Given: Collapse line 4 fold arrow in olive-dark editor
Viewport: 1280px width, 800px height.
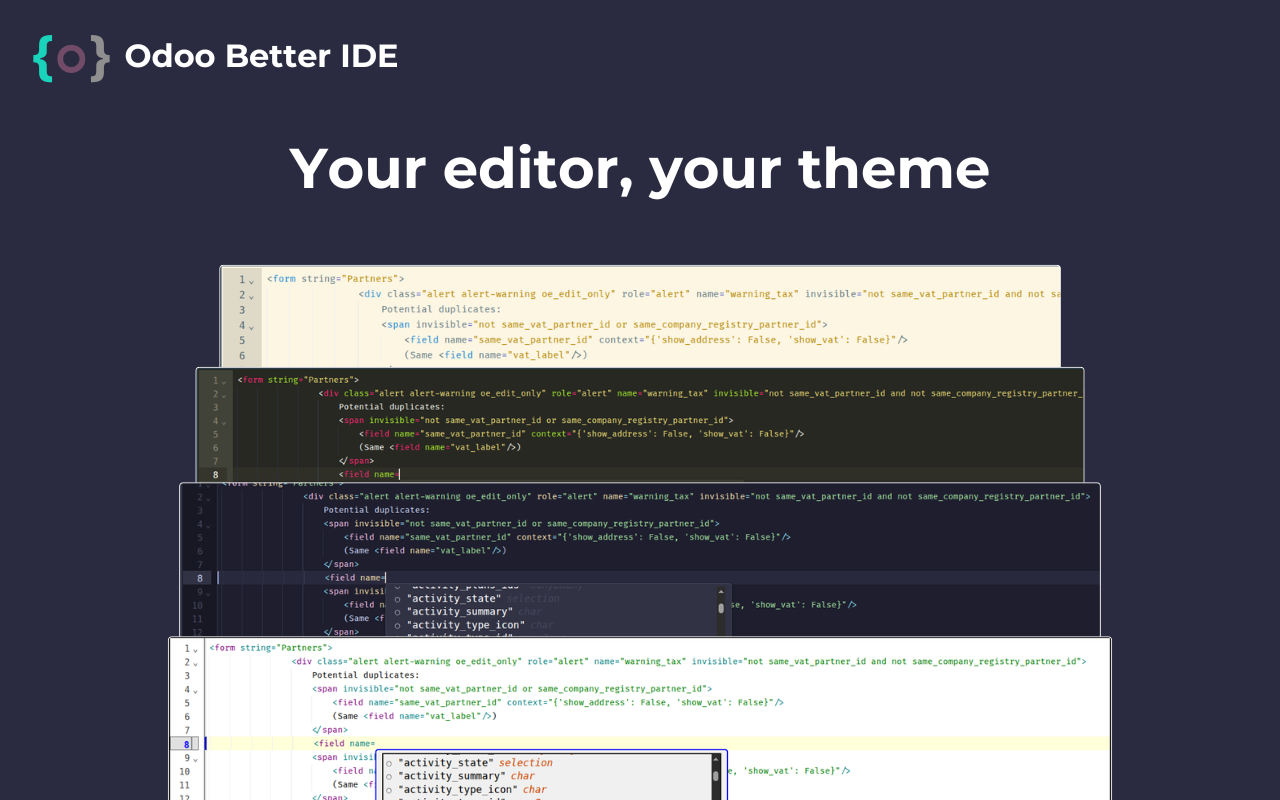Looking at the screenshot, I should (x=224, y=422).
